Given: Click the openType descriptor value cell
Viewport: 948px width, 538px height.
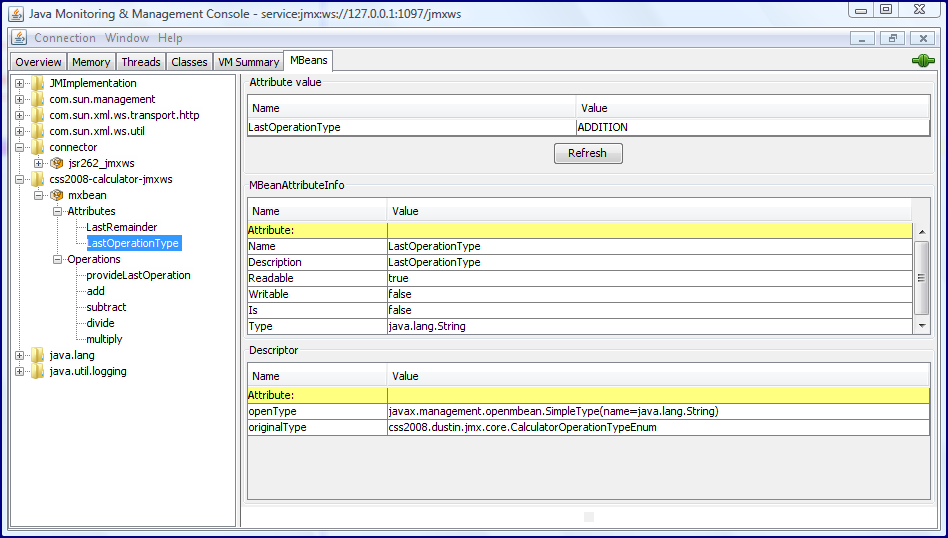Looking at the screenshot, I should 658,411.
